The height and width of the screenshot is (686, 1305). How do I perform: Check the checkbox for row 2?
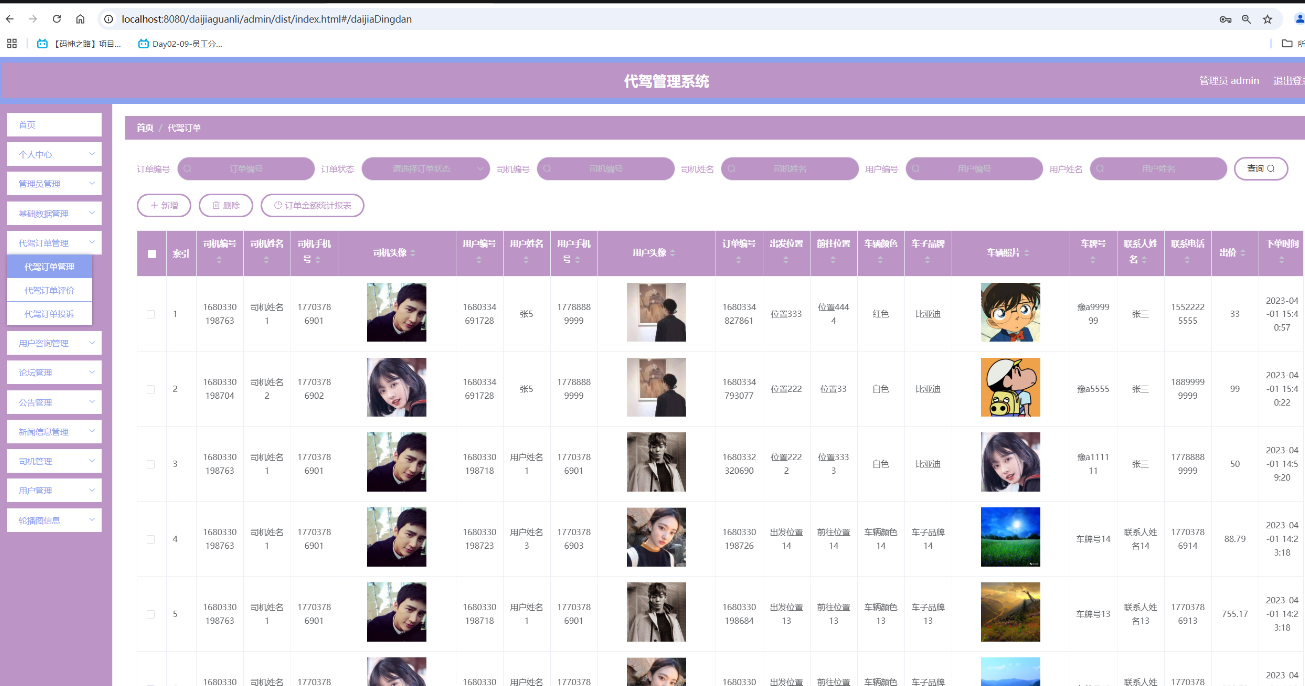pyautogui.click(x=152, y=389)
